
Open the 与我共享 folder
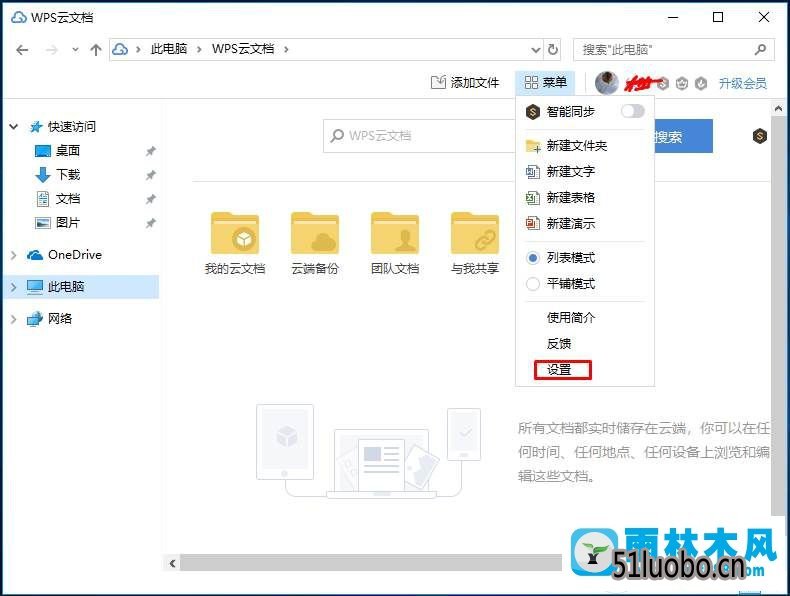tap(475, 244)
